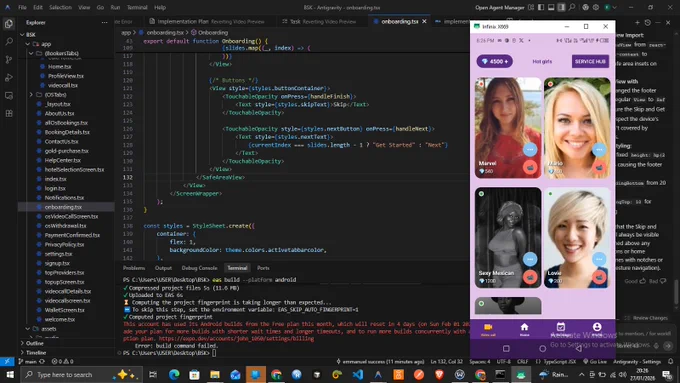The height and width of the screenshot is (383, 680).
Task: Tap video call icon on Marvel's card
Action: [530, 167]
